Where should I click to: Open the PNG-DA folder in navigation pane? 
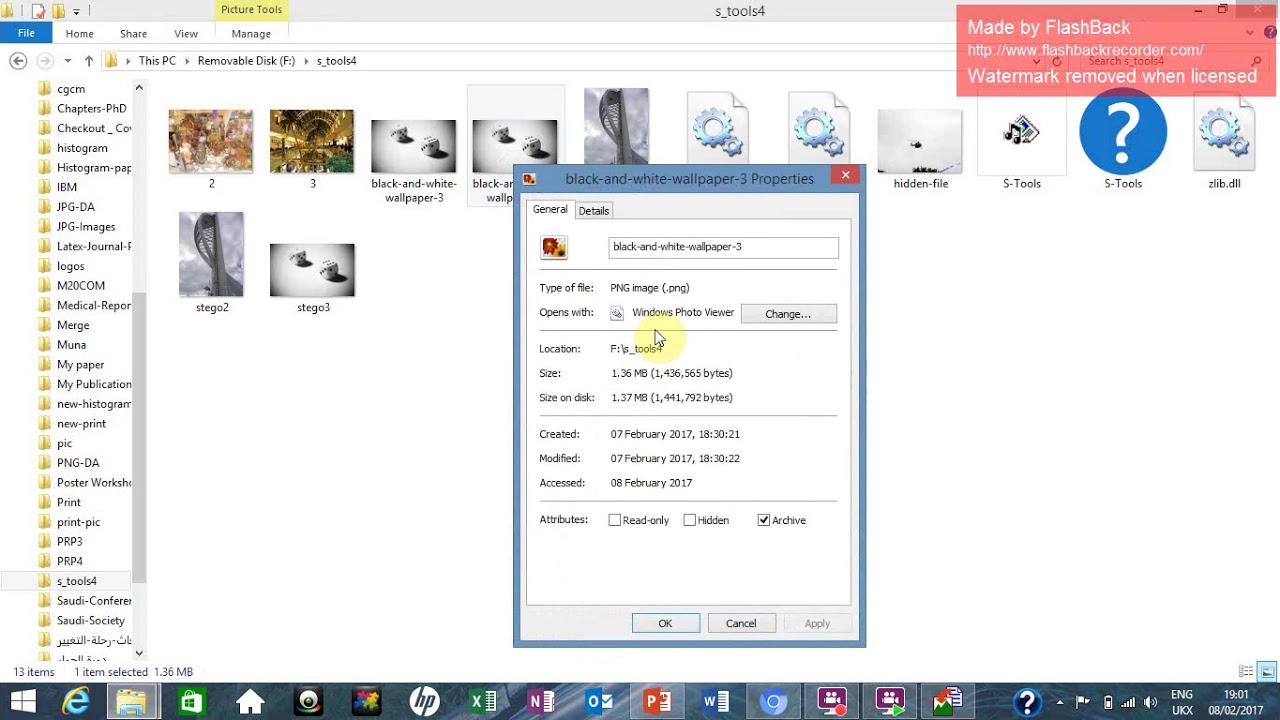78,463
